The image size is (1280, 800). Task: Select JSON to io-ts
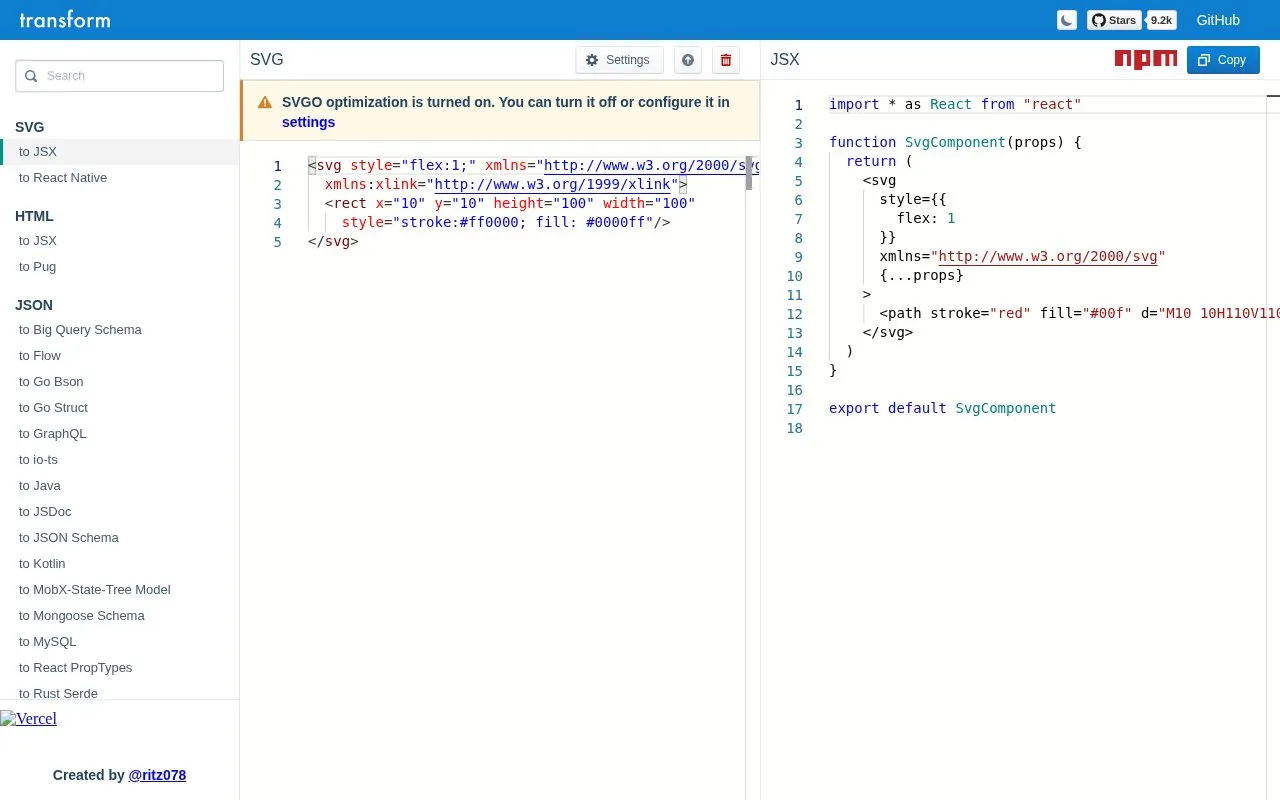click(x=120, y=460)
